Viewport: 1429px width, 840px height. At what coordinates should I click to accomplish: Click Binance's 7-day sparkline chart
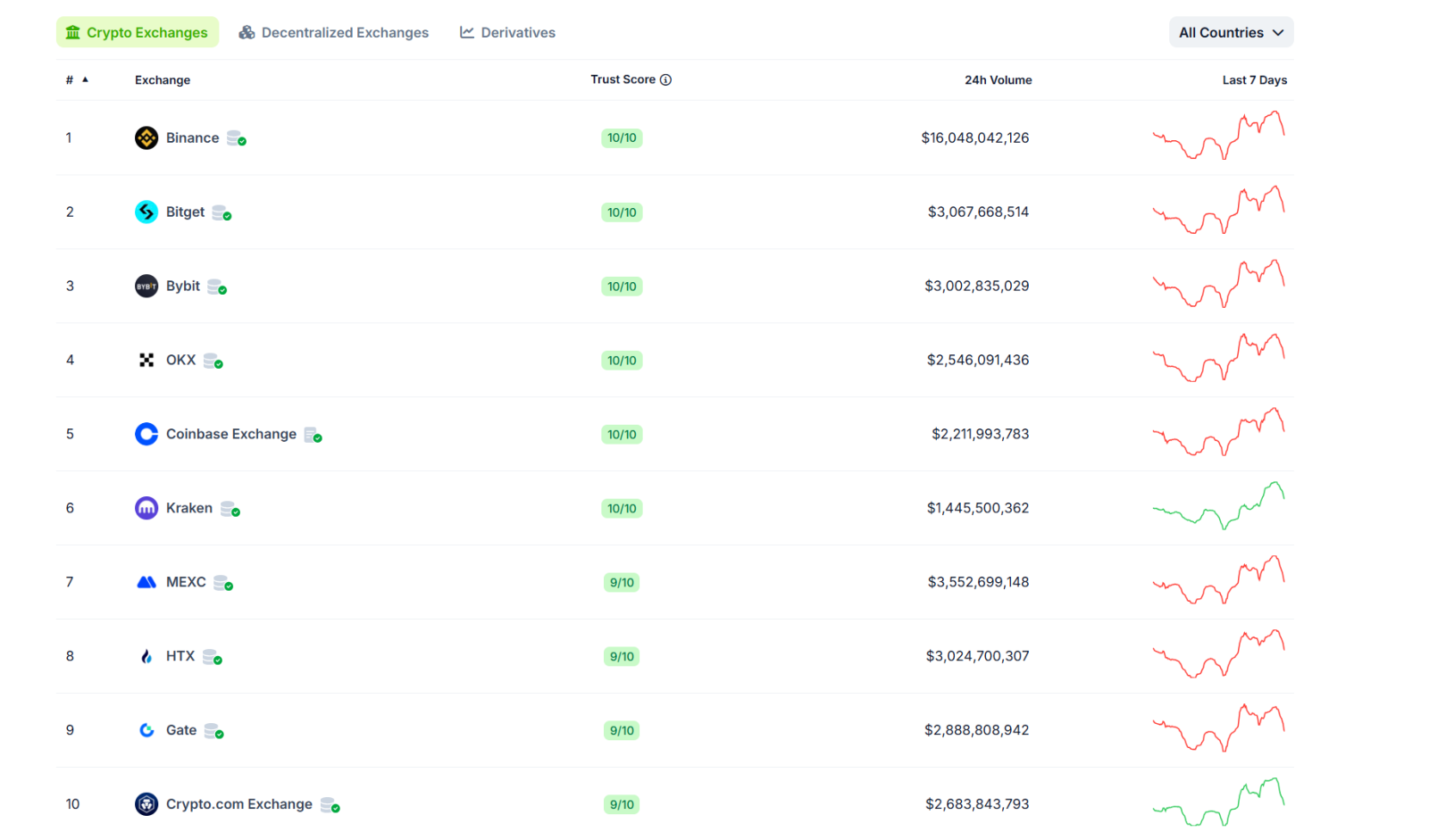tap(1218, 136)
